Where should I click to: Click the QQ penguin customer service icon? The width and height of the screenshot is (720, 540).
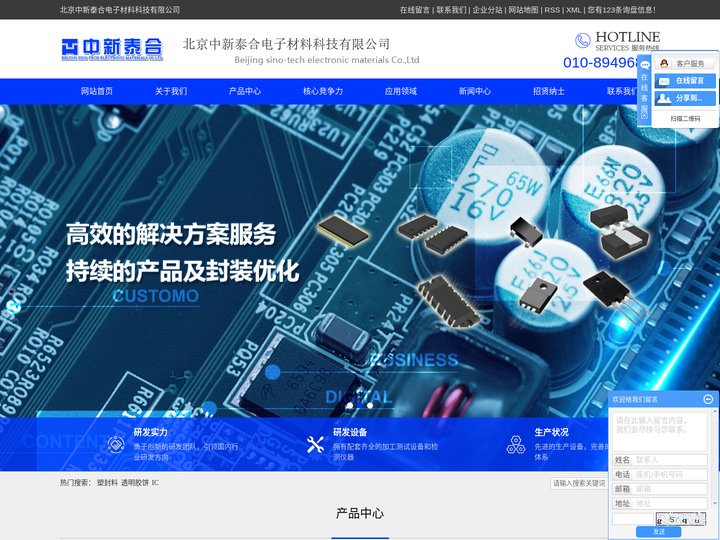pos(664,63)
